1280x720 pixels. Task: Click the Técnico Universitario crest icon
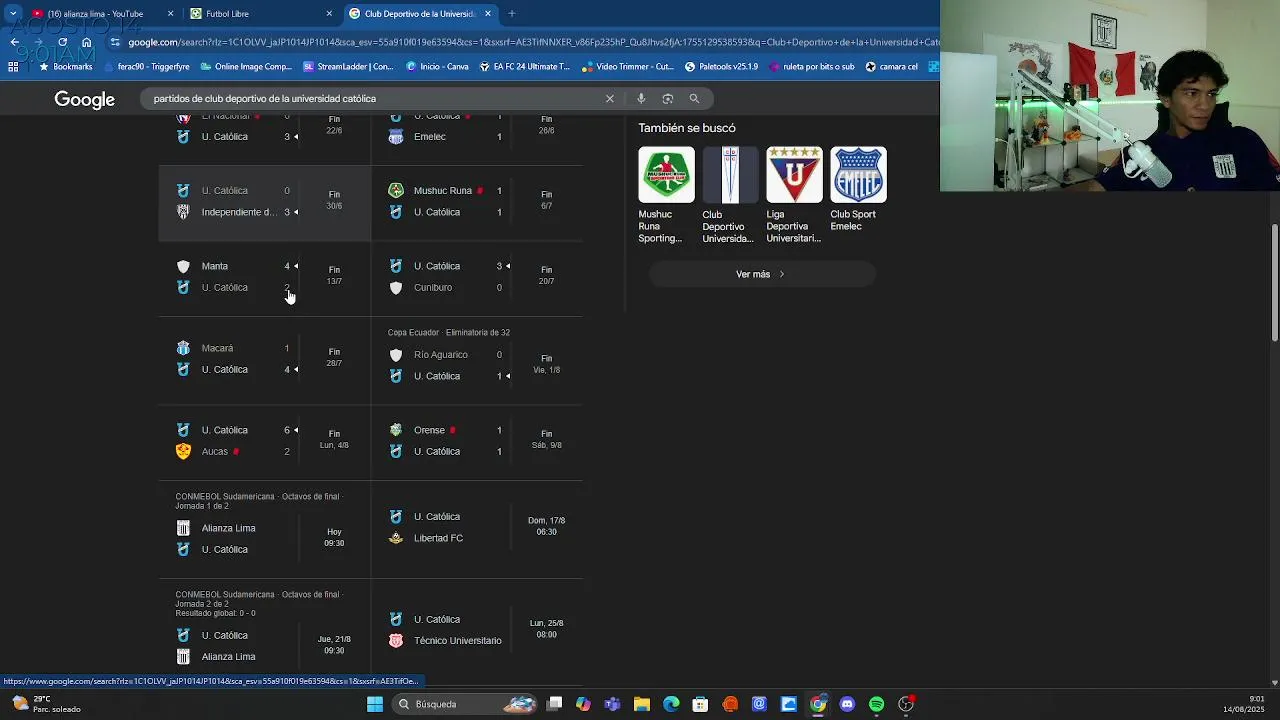point(396,641)
